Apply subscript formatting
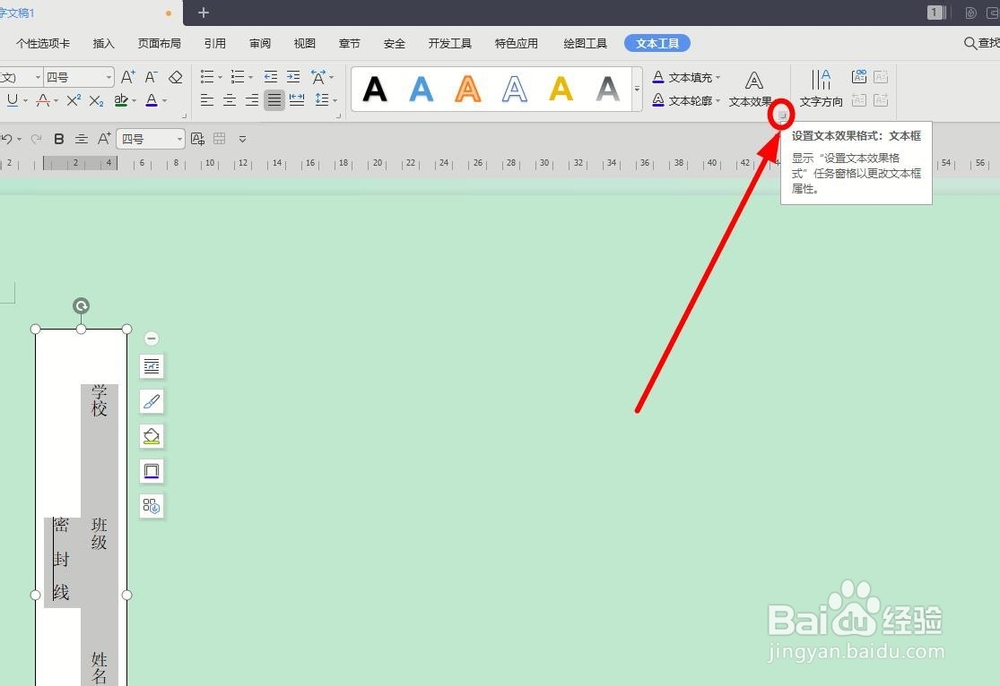This screenshot has height=686, width=1000. point(96,100)
